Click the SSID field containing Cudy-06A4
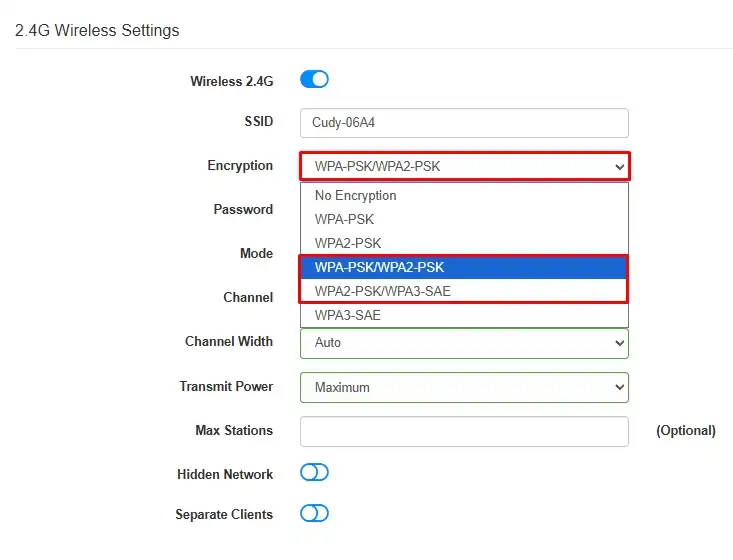The height and width of the screenshot is (560, 733). 464,123
